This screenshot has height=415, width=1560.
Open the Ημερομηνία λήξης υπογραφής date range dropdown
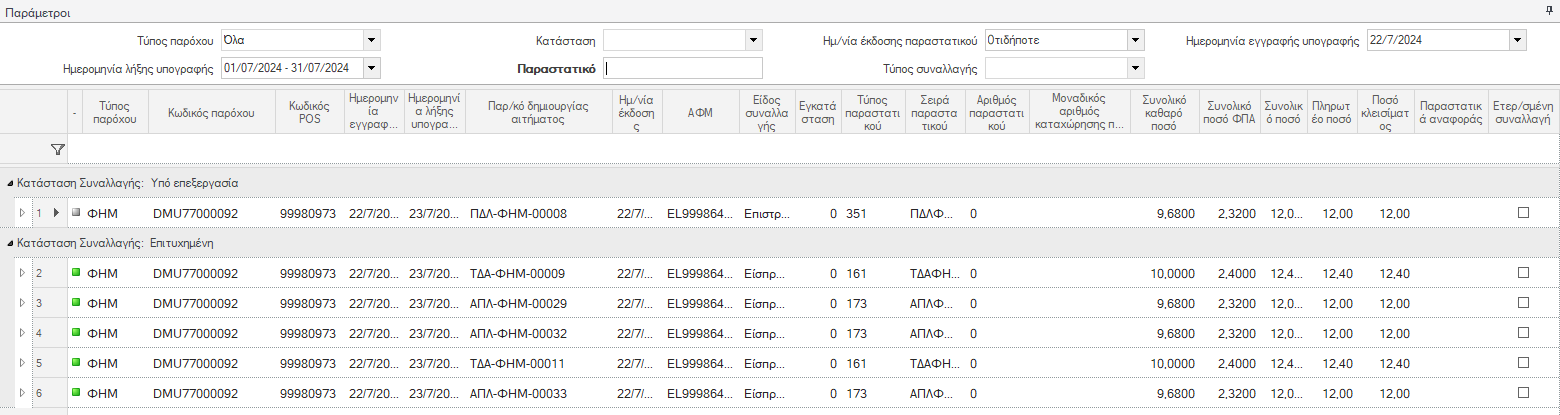click(x=372, y=68)
